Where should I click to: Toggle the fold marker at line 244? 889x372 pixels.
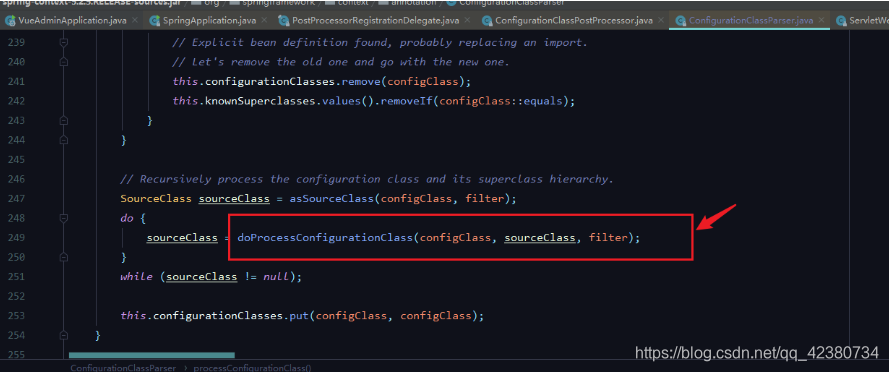[x=64, y=140]
